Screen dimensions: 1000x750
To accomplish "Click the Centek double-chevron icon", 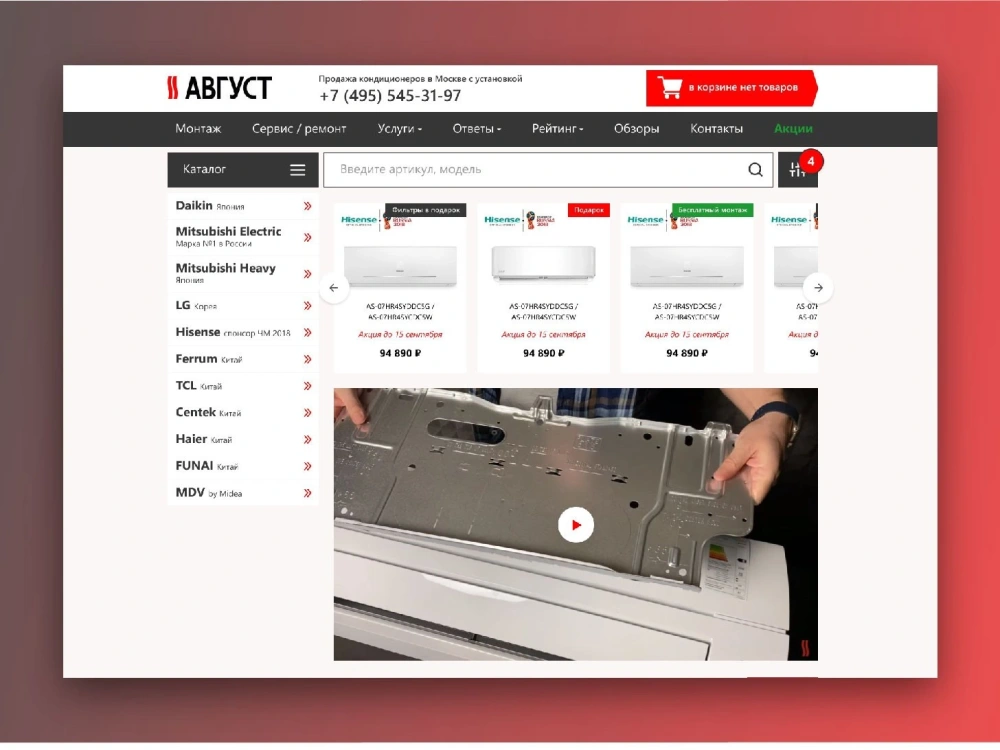I will [307, 413].
